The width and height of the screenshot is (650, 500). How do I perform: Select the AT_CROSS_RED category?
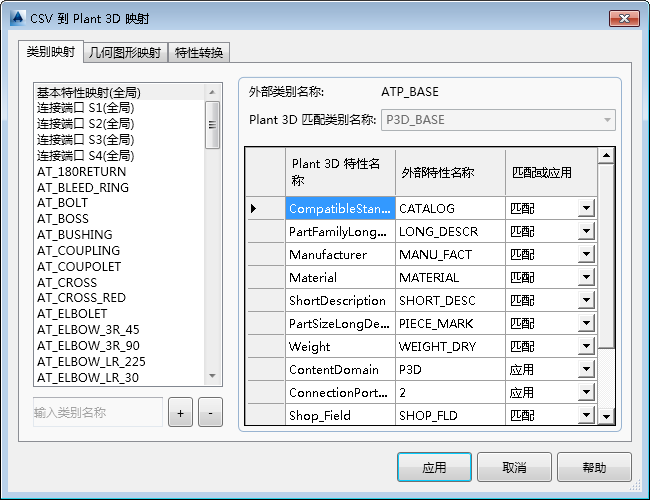click(x=119, y=298)
